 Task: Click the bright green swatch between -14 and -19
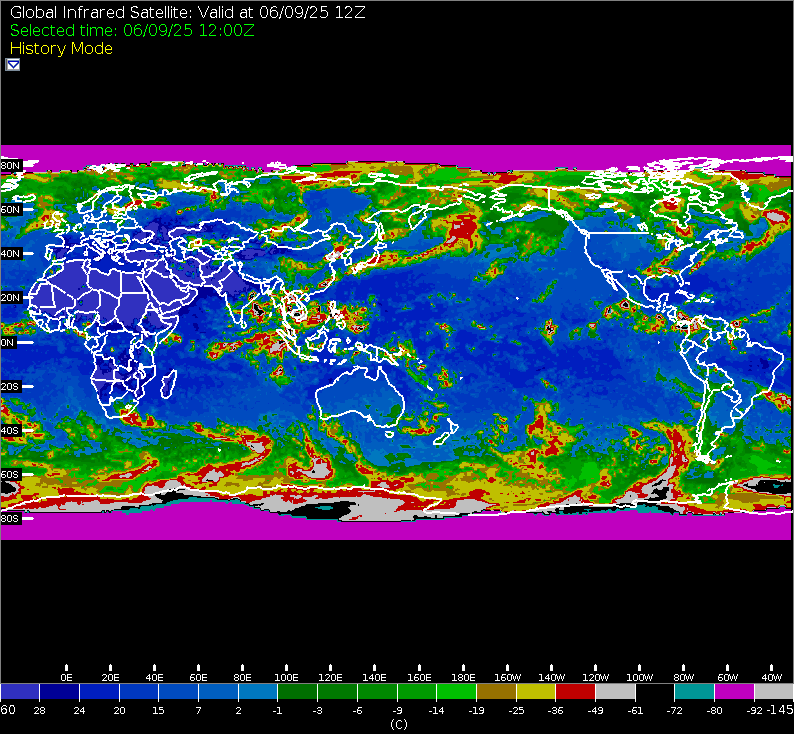456,691
